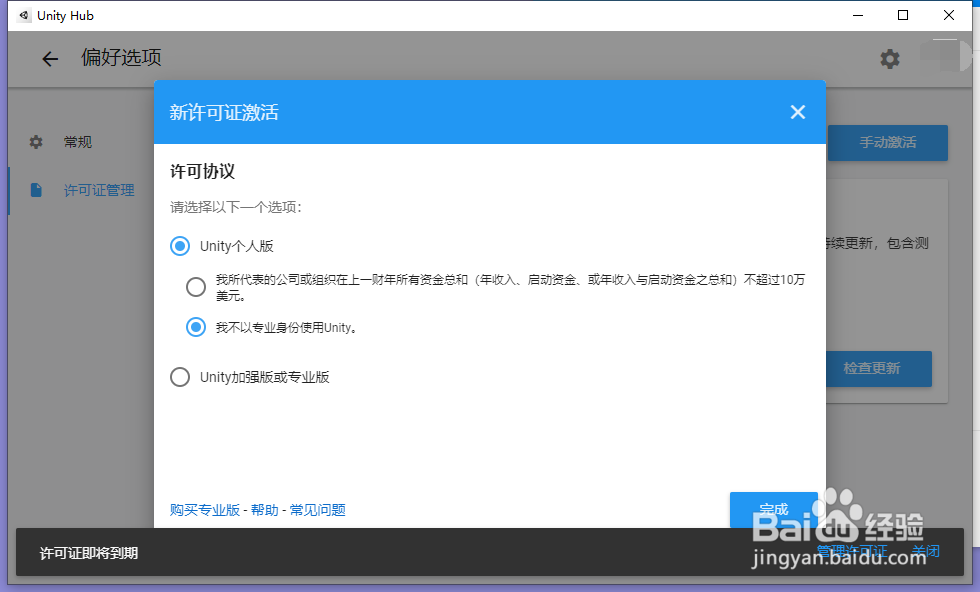Select the Unity个人版 radio option
Screen dimensions: 980x592
click(x=180, y=246)
